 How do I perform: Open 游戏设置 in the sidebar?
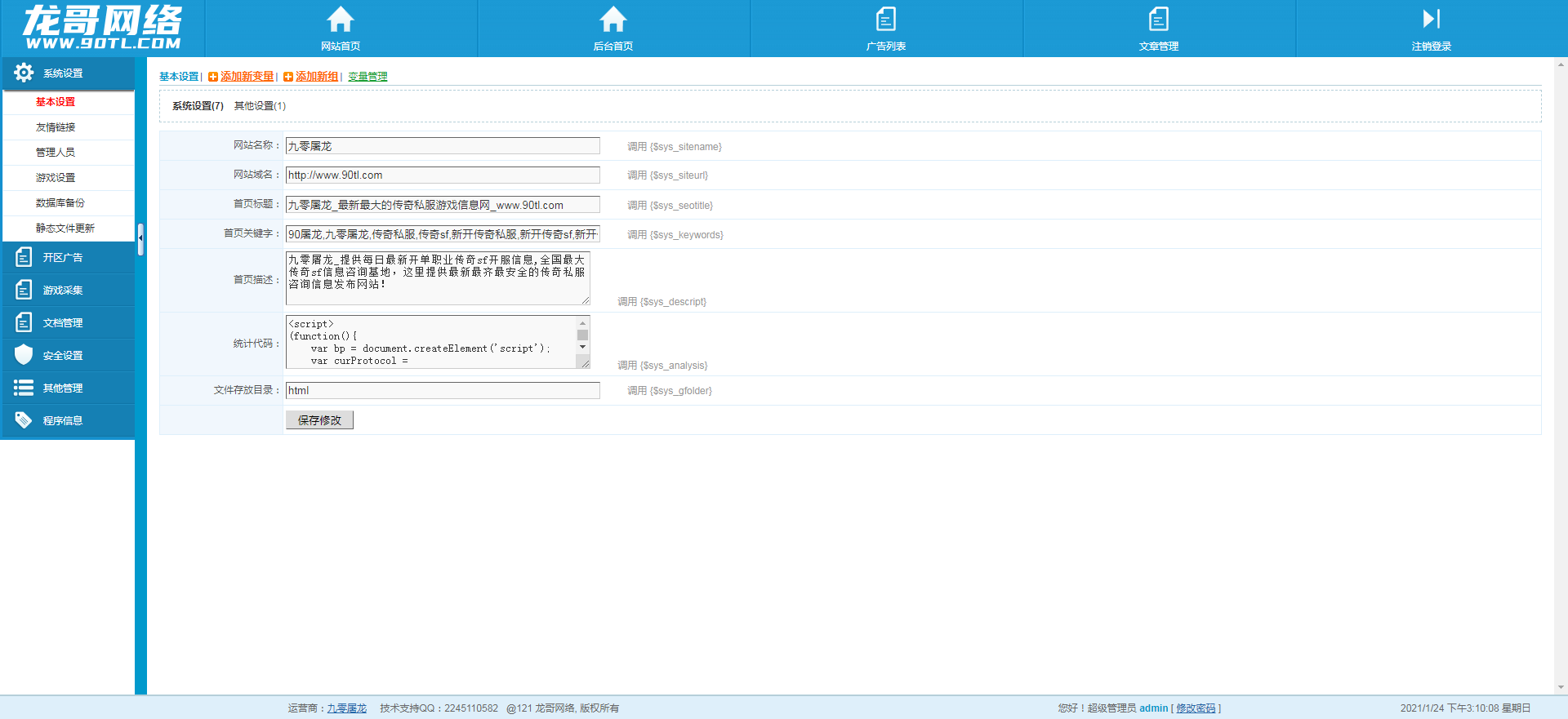click(x=56, y=178)
